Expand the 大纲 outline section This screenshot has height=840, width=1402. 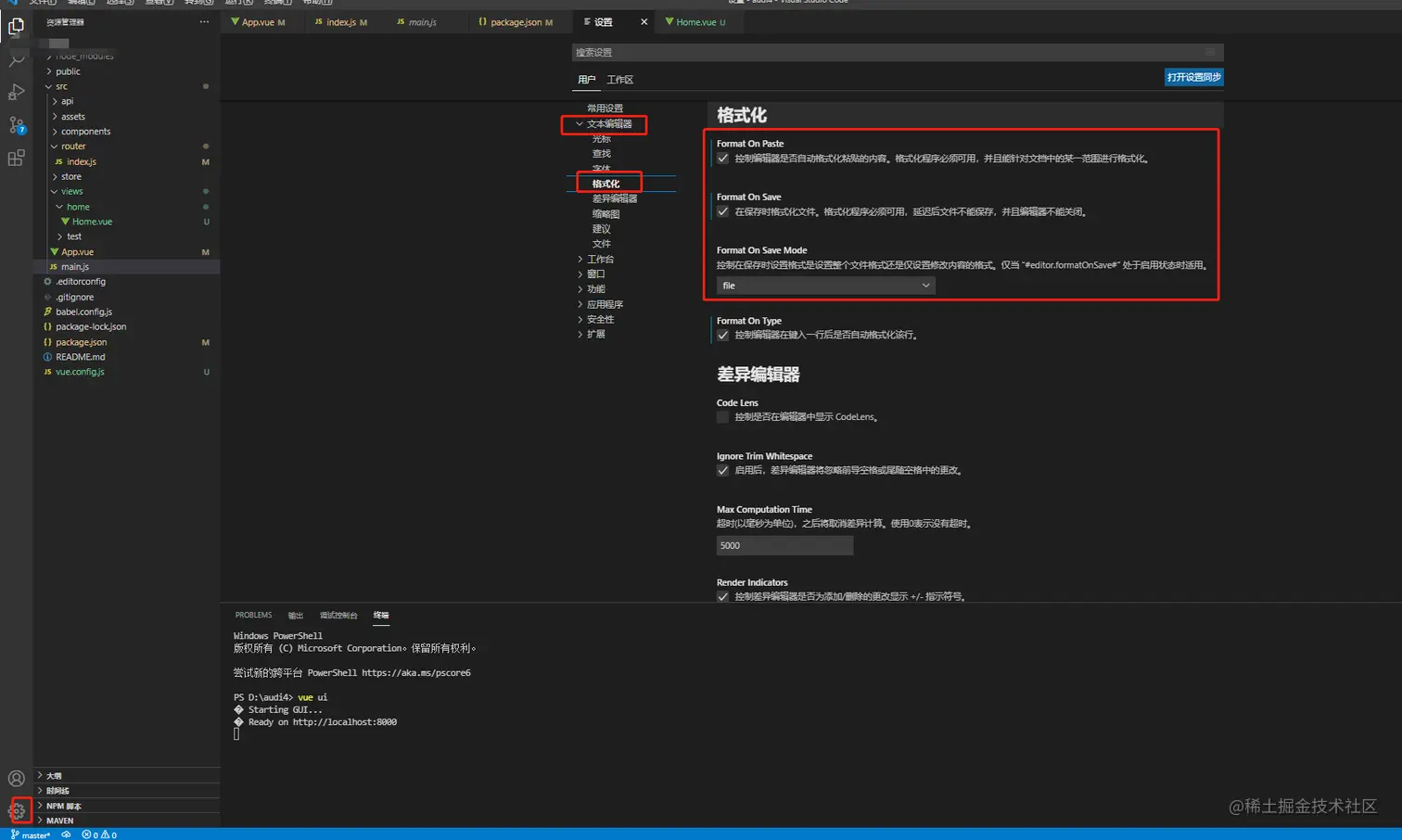(x=126, y=775)
